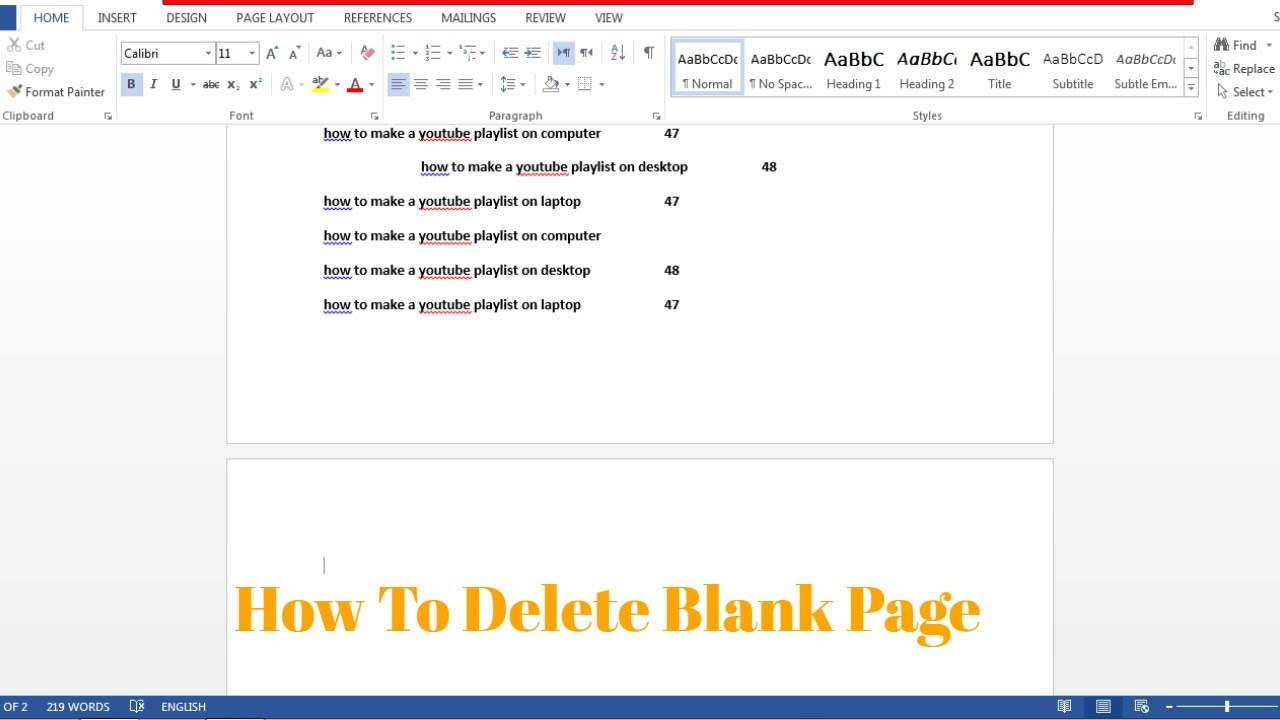Switch to Read Mode view
The height and width of the screenshot is (720, 1280).
[x=1066, y=707]
